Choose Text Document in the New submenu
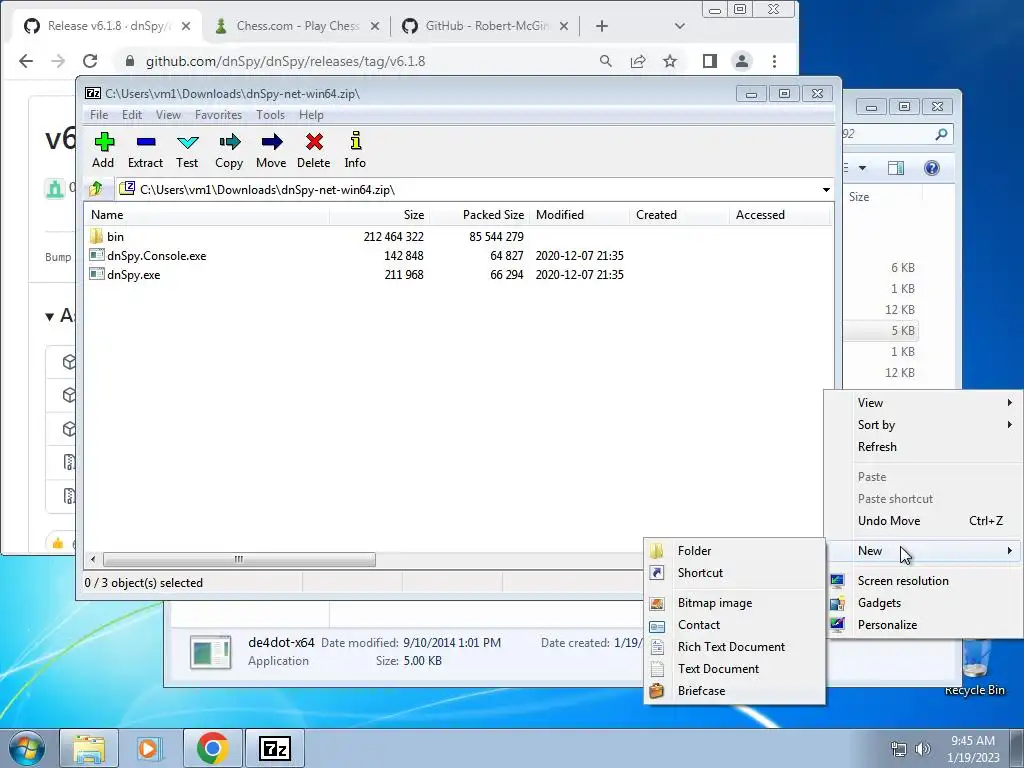 [734, 669]
